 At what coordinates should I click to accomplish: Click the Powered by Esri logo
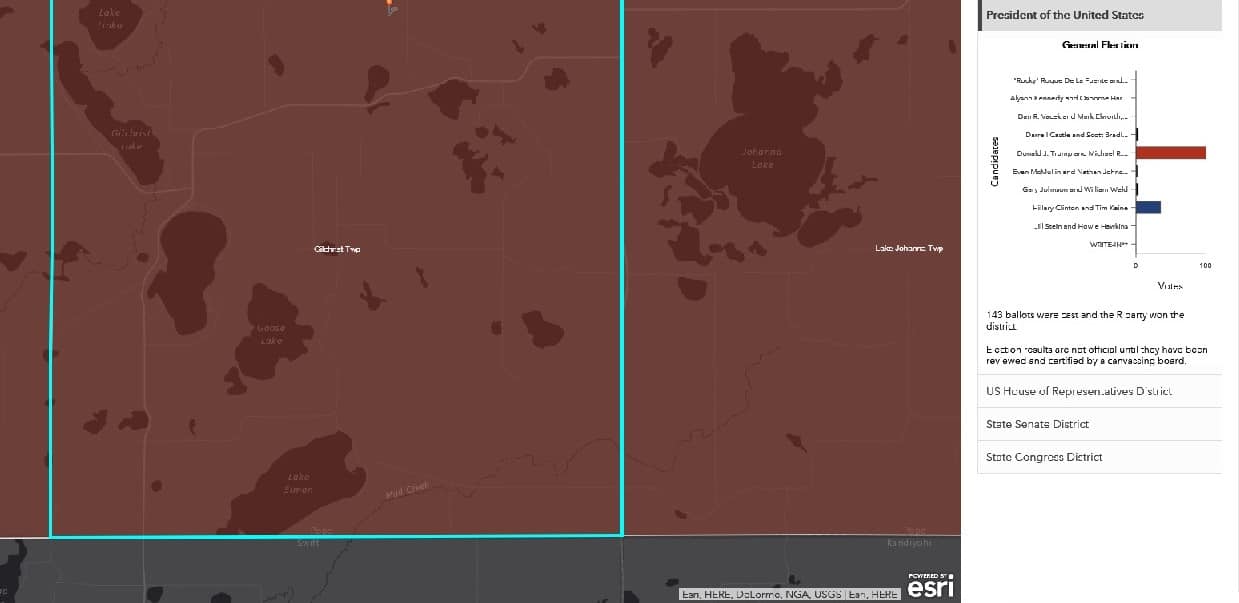coord(930,587)
